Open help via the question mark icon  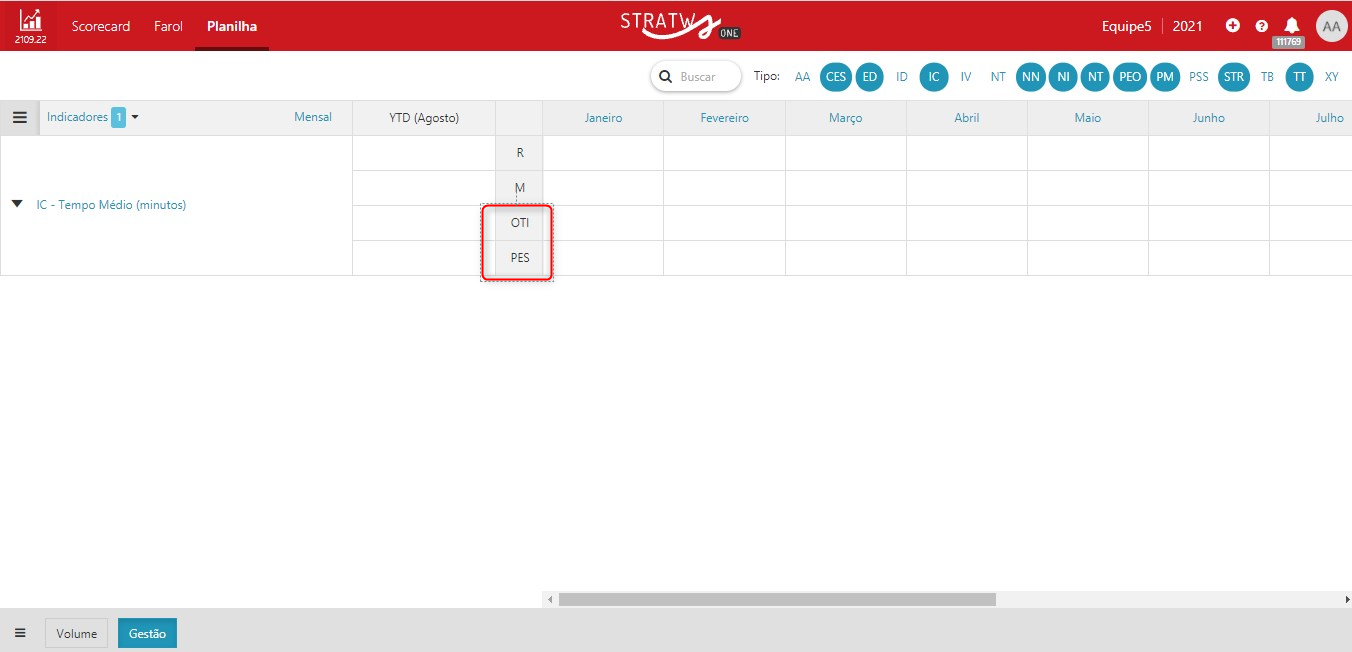coord(1262,26)
